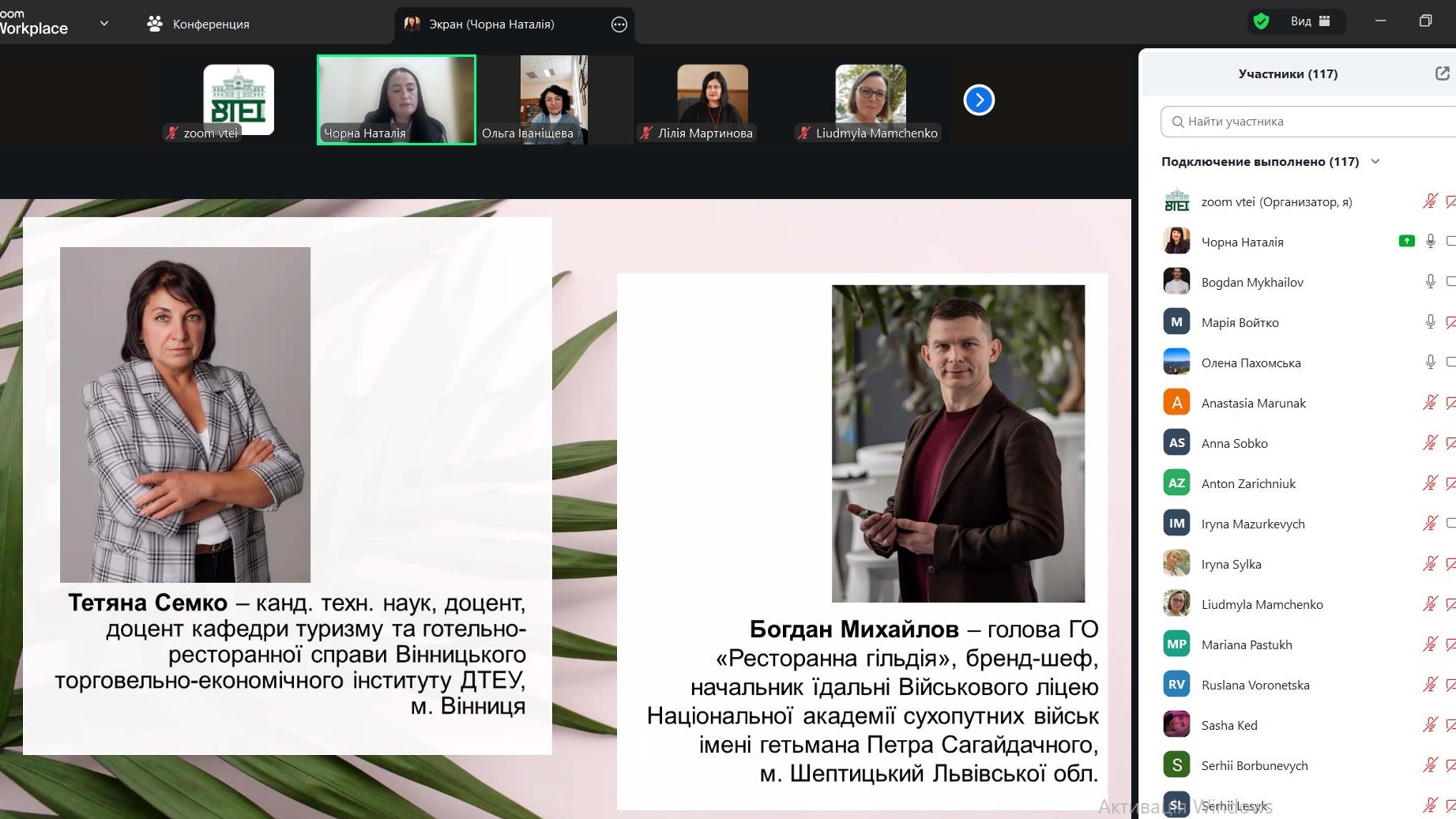1456x819 pixels.
Task: Click the Конференция people icon
Action: (x=155, y=24)
